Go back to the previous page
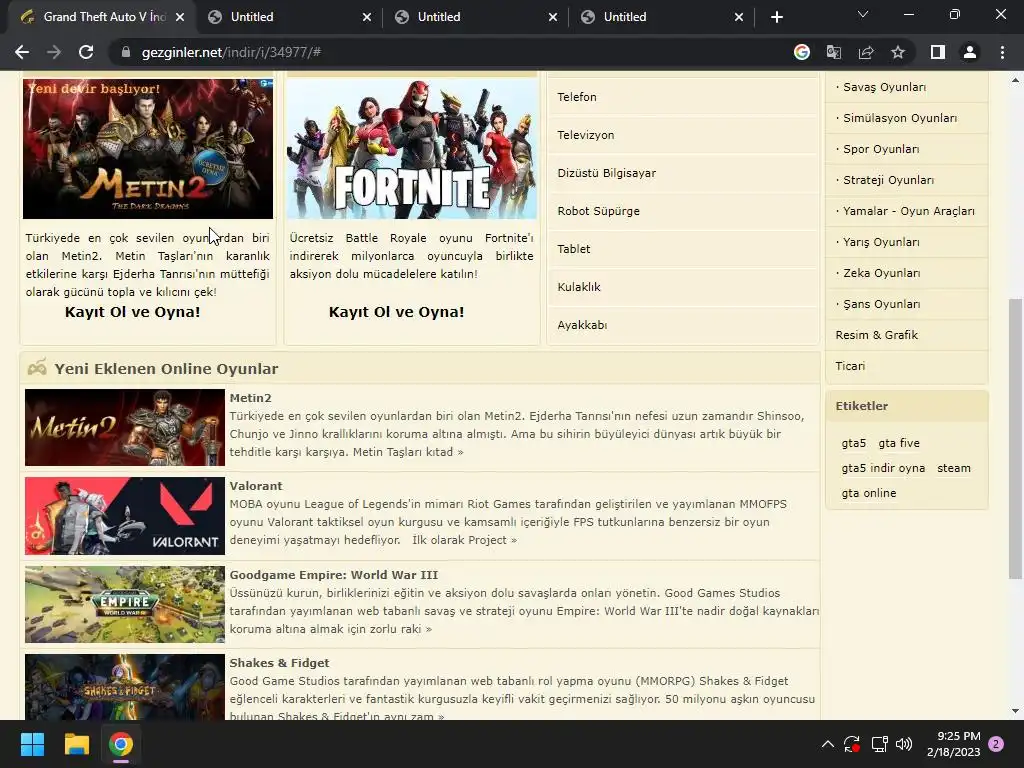 22,52
